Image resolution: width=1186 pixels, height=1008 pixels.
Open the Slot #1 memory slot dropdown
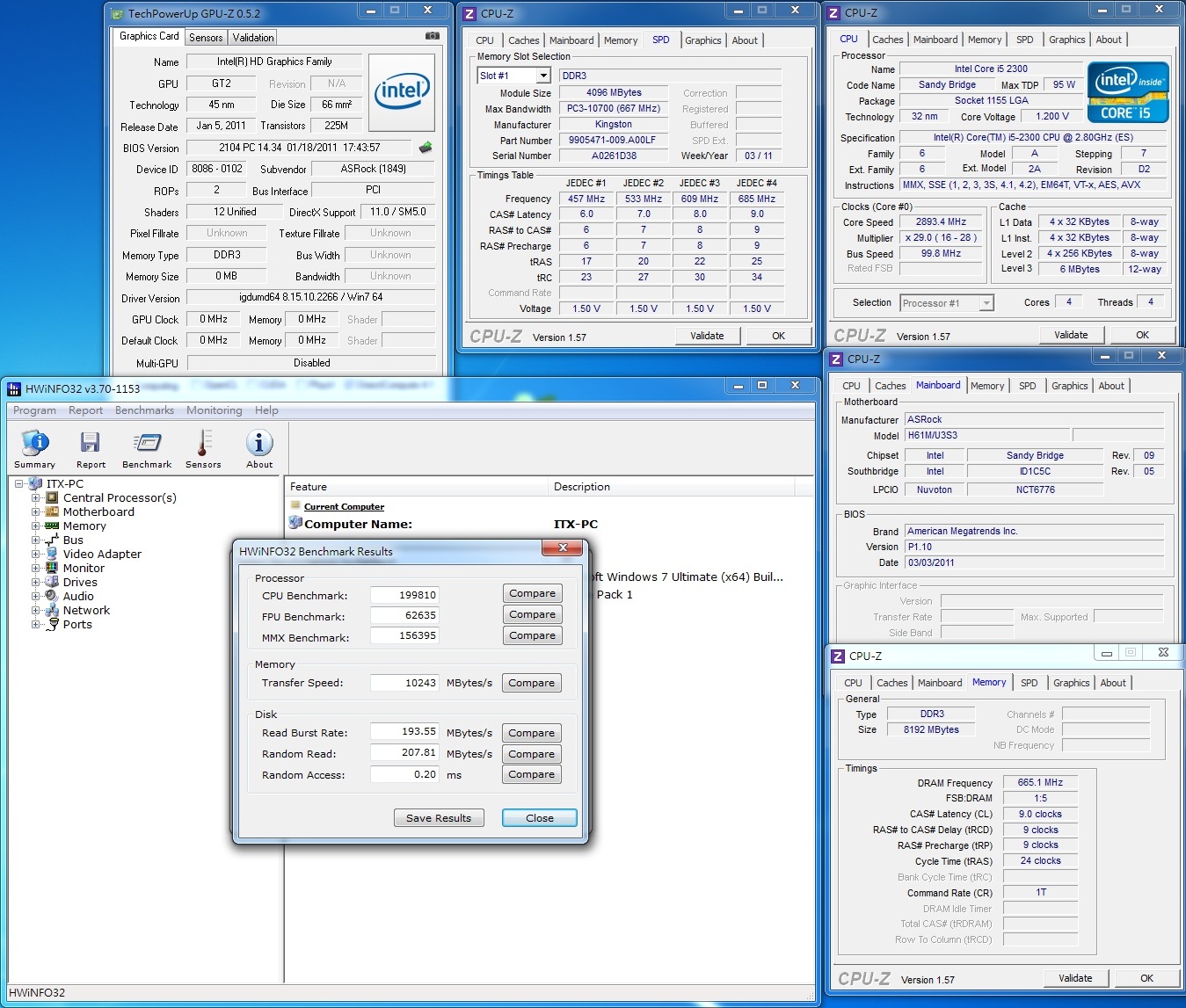click(543, 76)
